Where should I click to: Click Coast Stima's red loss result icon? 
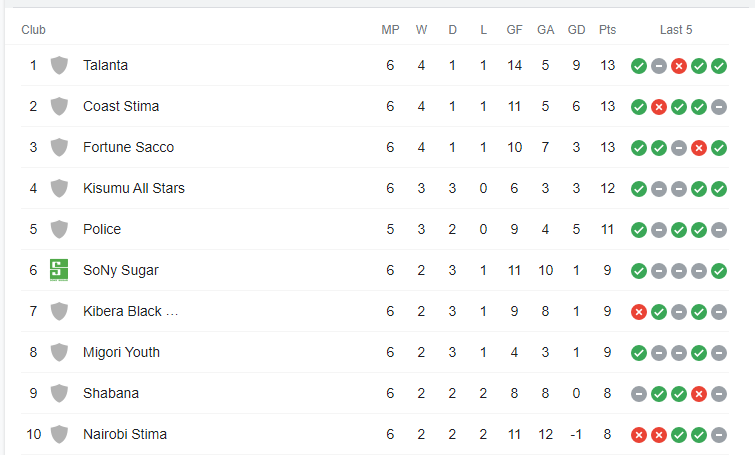(659, 107)
